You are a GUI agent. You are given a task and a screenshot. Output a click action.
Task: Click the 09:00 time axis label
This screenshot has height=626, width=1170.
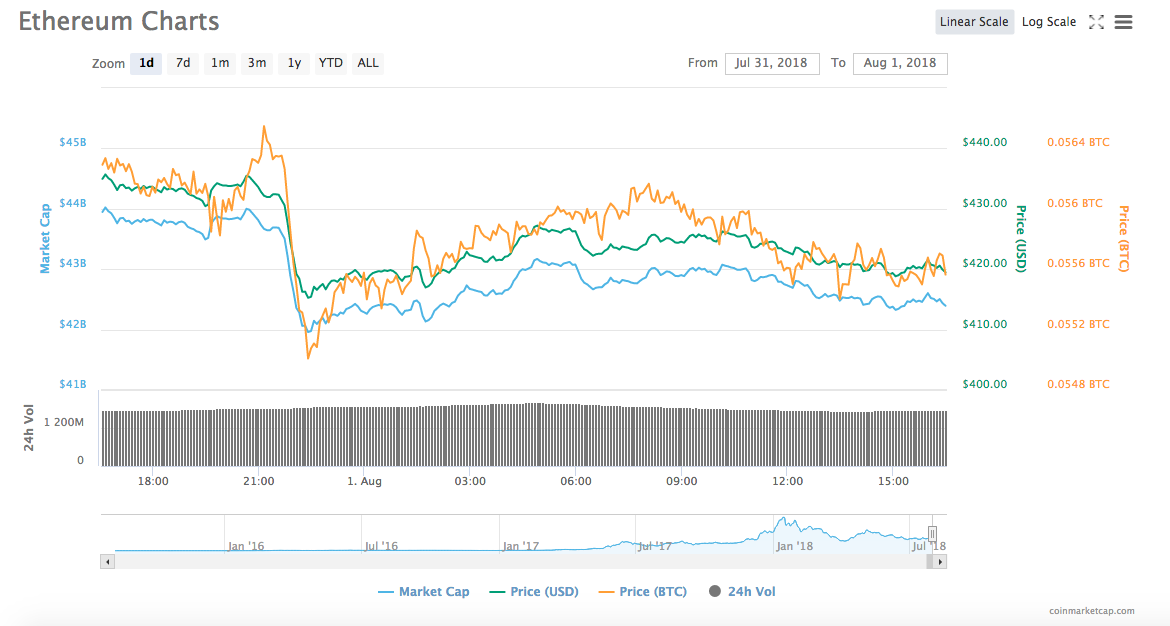681,481
